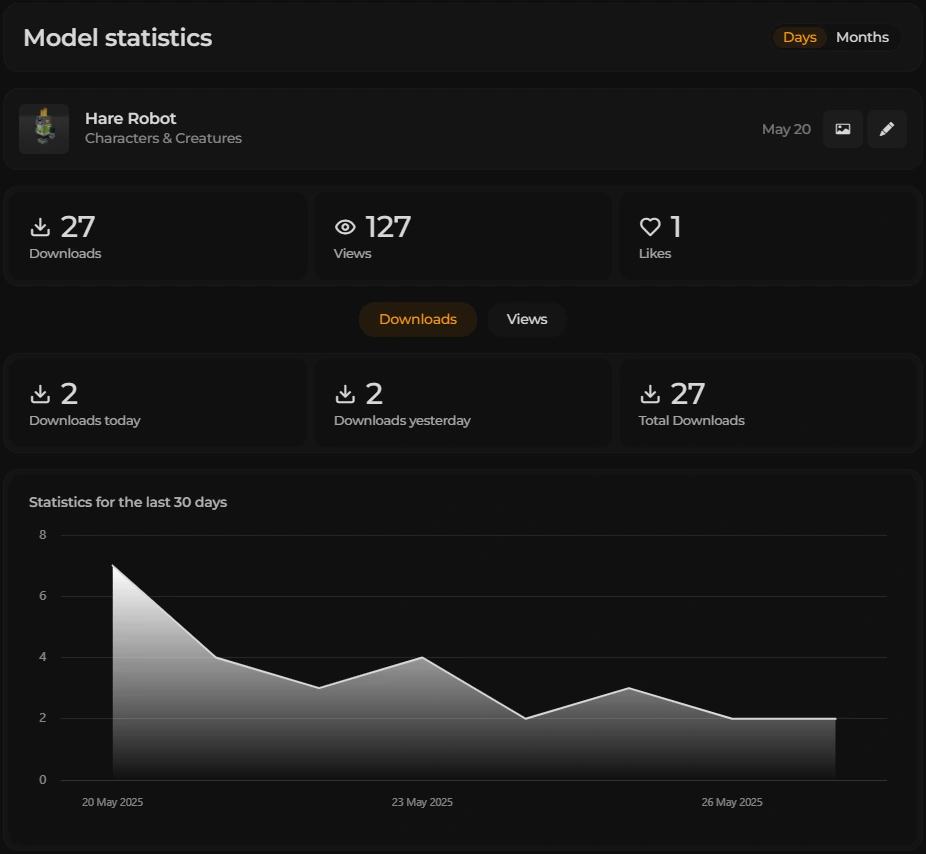Switch statistics to Months
926x854 pixels.
(862, 37)
